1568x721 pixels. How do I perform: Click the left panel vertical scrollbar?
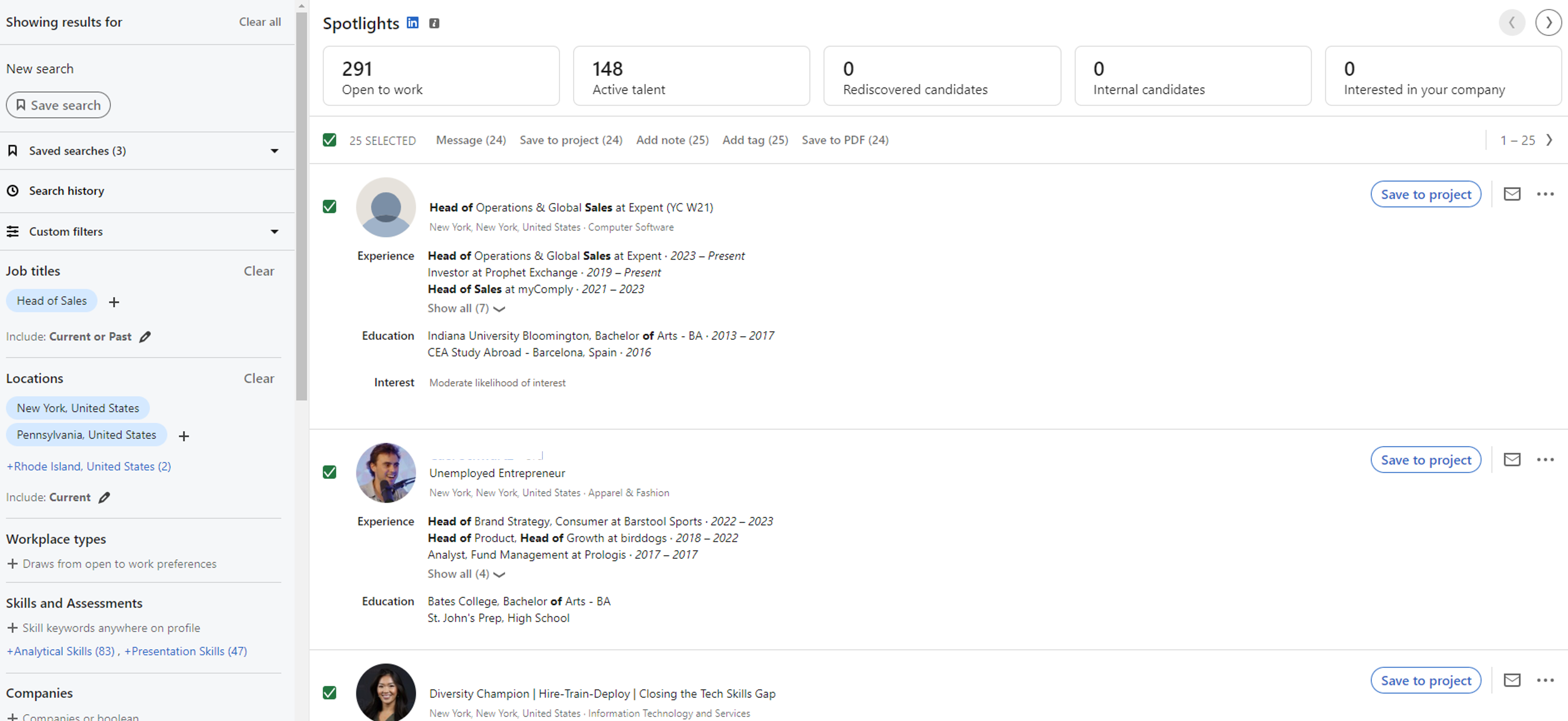tap(301, 207)
